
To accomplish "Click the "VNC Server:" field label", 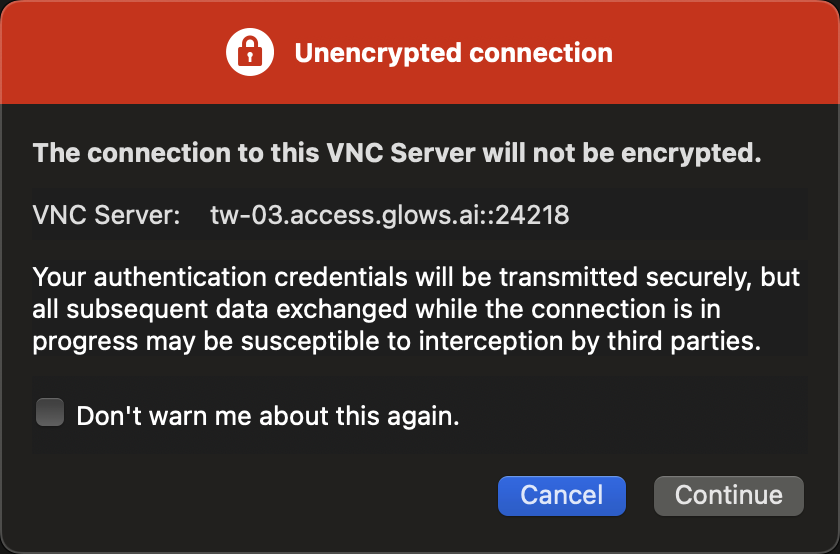I will pyautogui.click(x=106, y=215).
